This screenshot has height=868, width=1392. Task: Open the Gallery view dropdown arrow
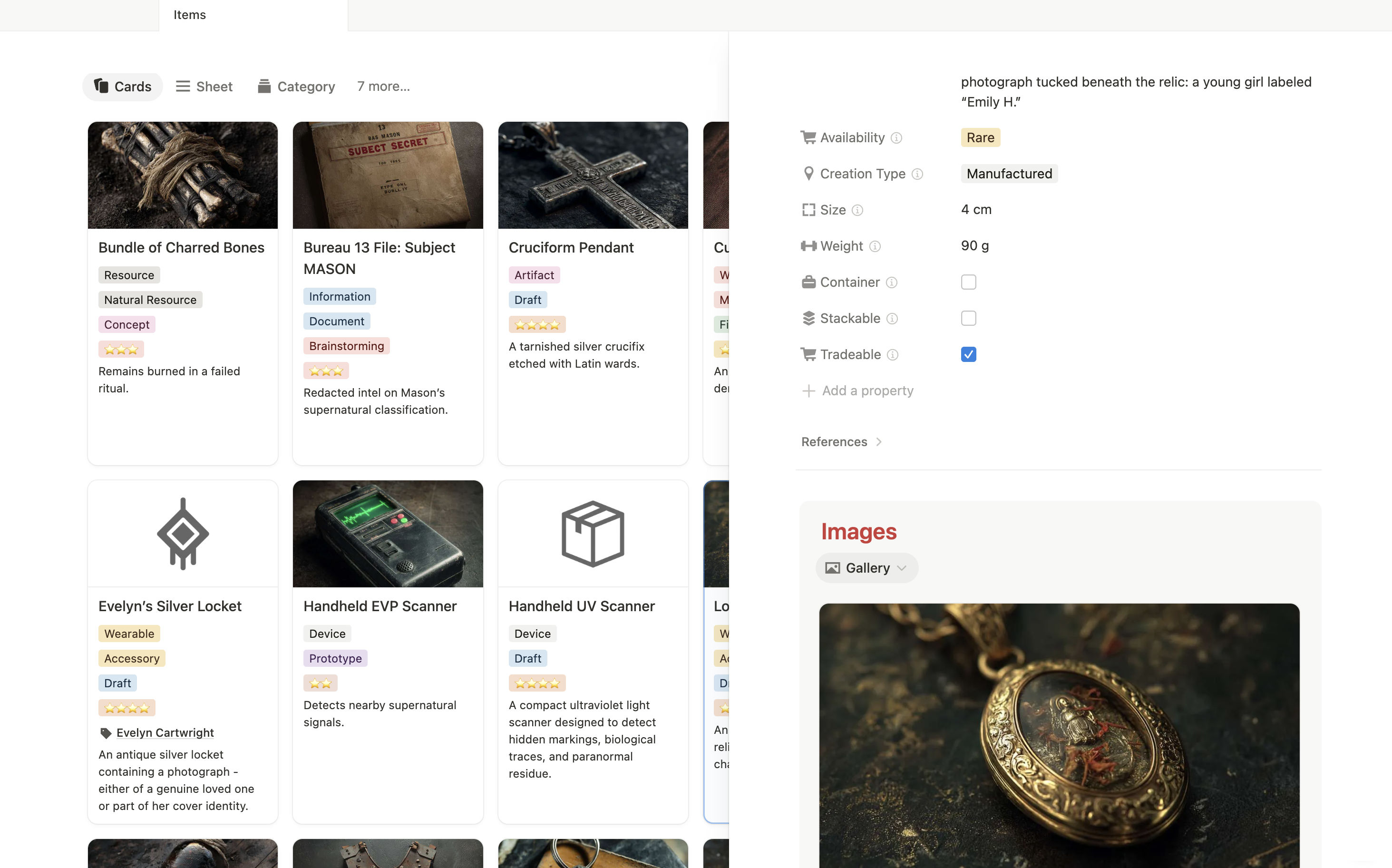coord(902,568)
